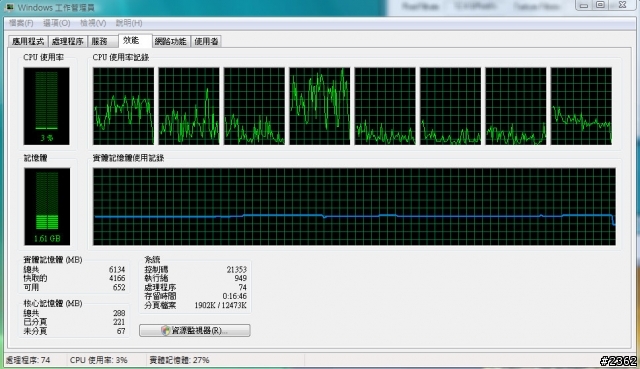This screenshot has height=369, width=640.
Task: Click the 存留時間 value 0:16:46
Action: point(235,296)
